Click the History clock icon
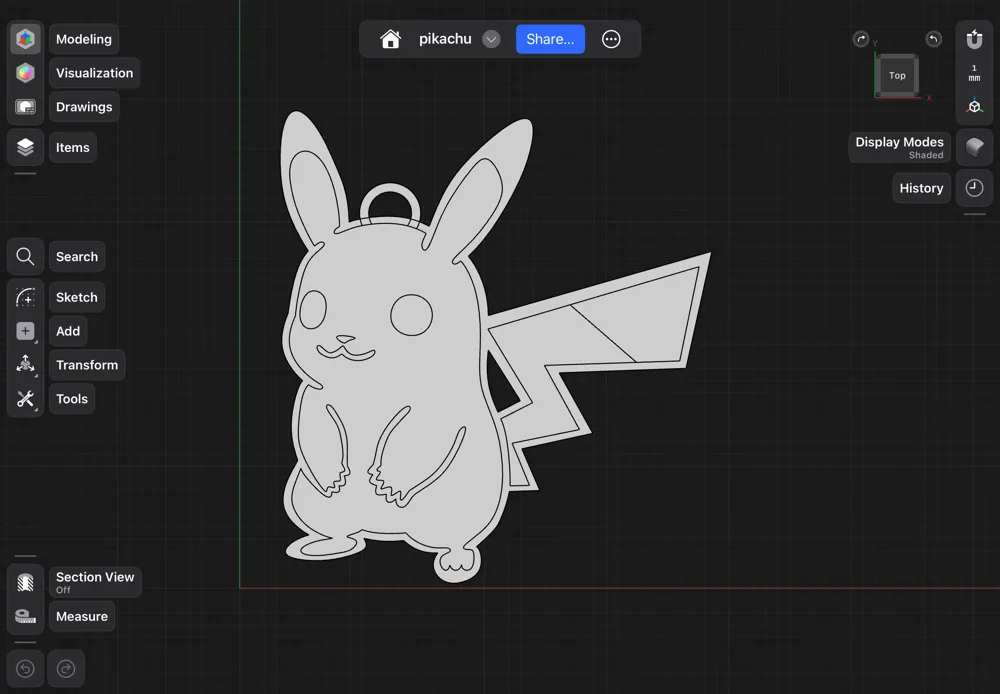The image size is (1000, 694). click(974, 187)
